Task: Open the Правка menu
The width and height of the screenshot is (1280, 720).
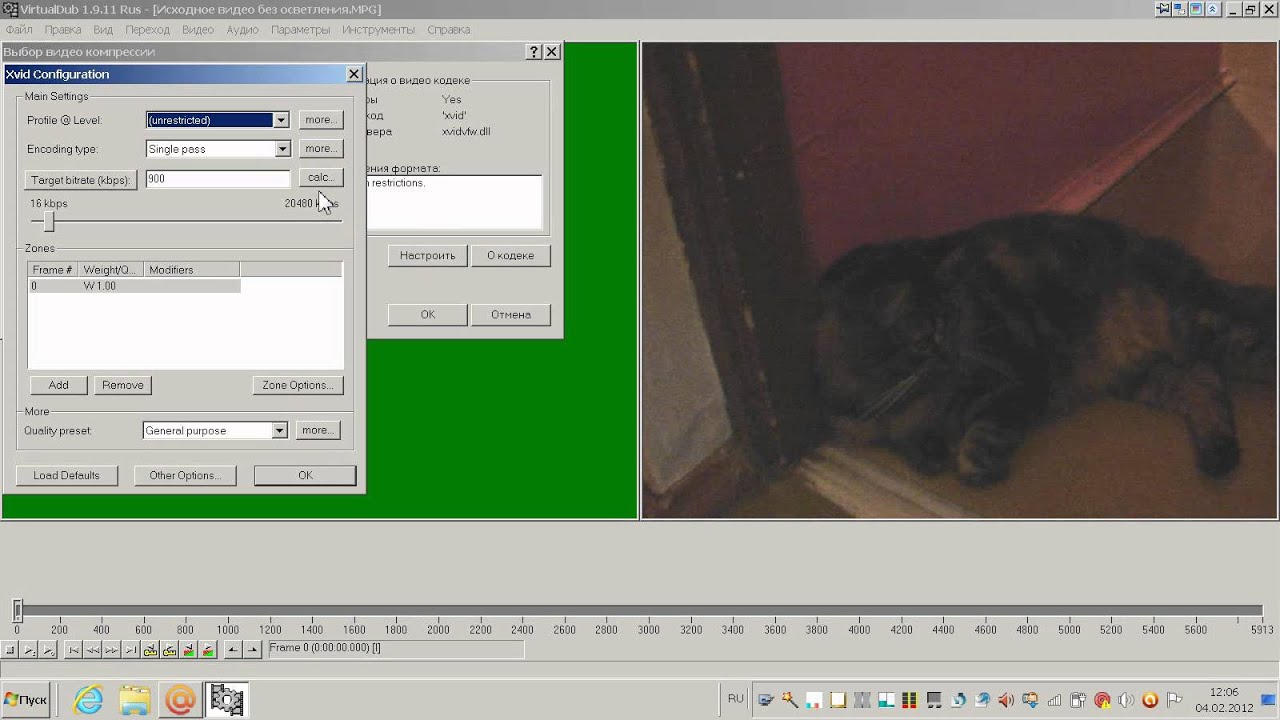Action: click(63, 30)
